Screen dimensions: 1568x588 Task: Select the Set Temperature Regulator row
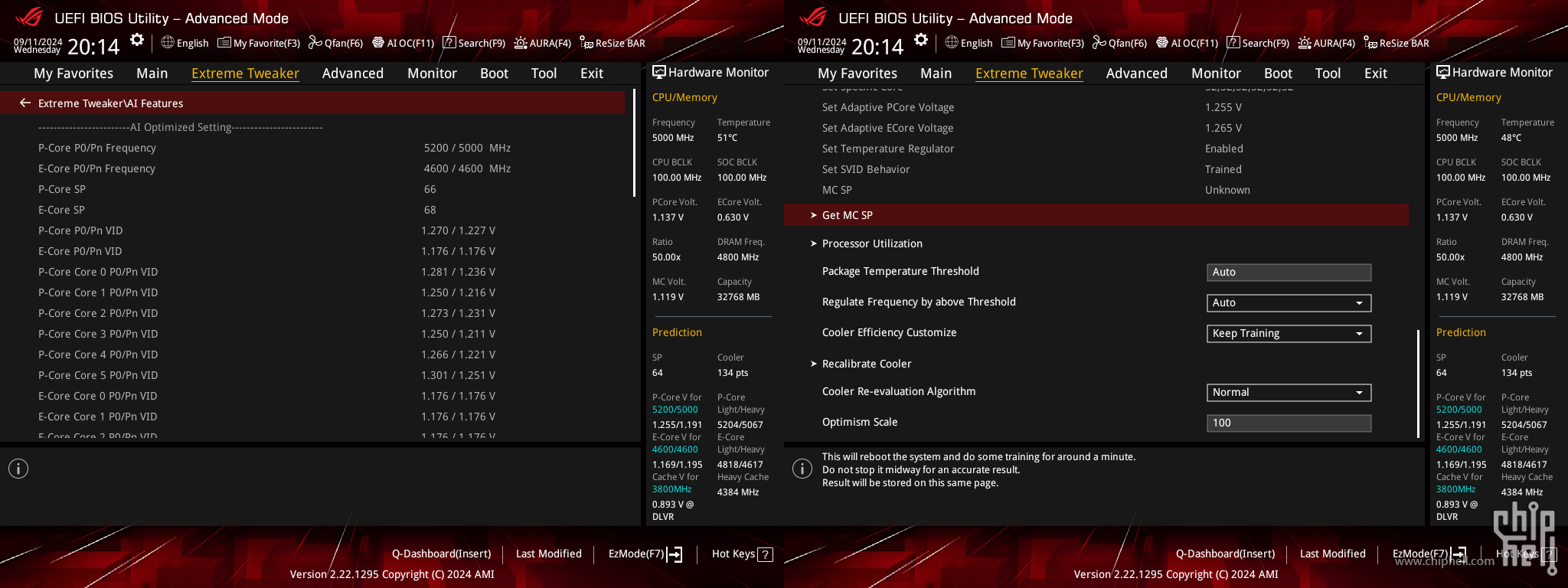(1096, 149)
